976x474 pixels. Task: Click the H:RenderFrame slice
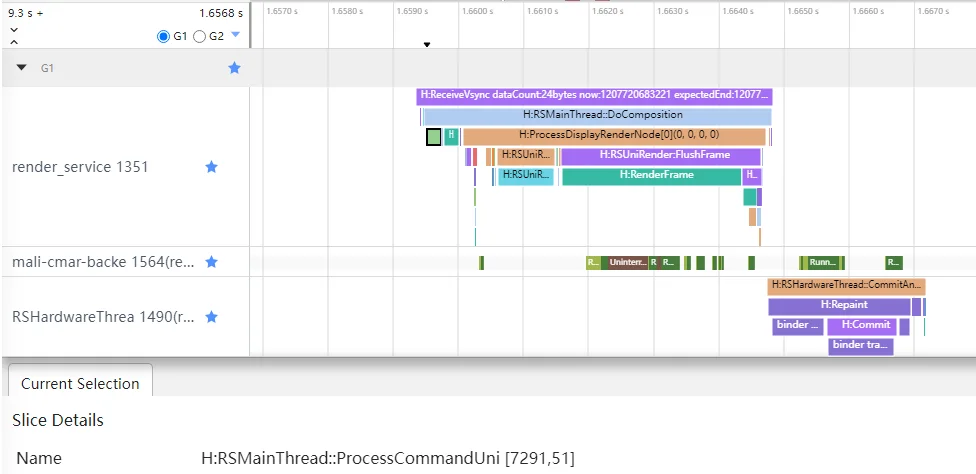(652, 177)
